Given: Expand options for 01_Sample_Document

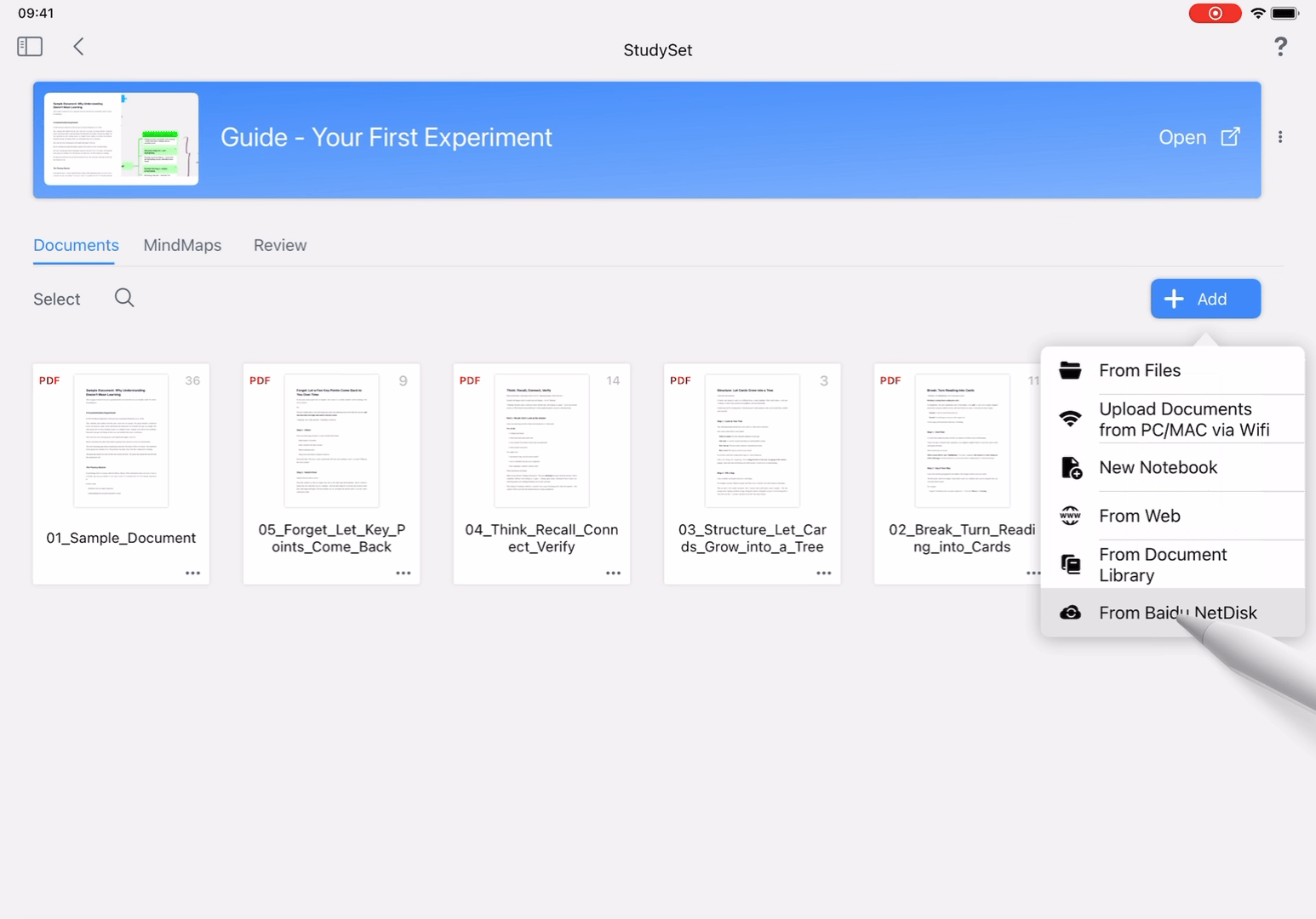Looking at the screenshot, I should [x=192, y=574].
